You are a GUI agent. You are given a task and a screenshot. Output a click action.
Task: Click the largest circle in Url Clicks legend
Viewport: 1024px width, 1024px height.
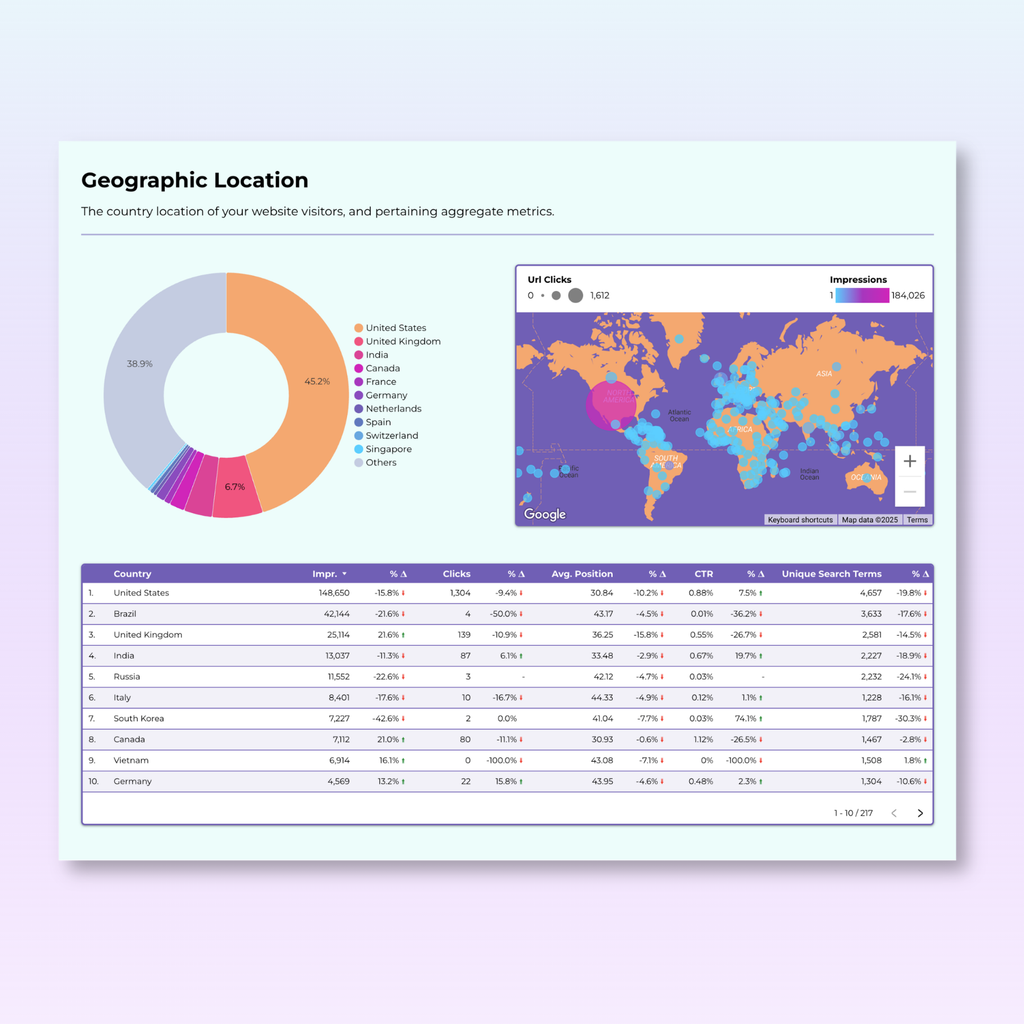tap(576, 295)
